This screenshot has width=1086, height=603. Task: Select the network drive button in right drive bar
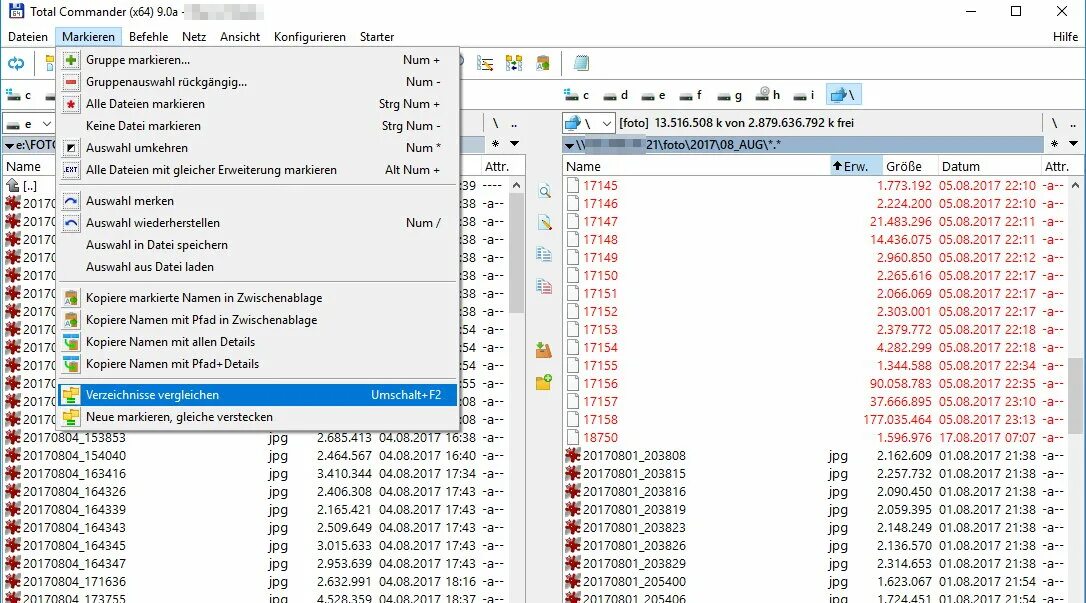tap(844, 95)
